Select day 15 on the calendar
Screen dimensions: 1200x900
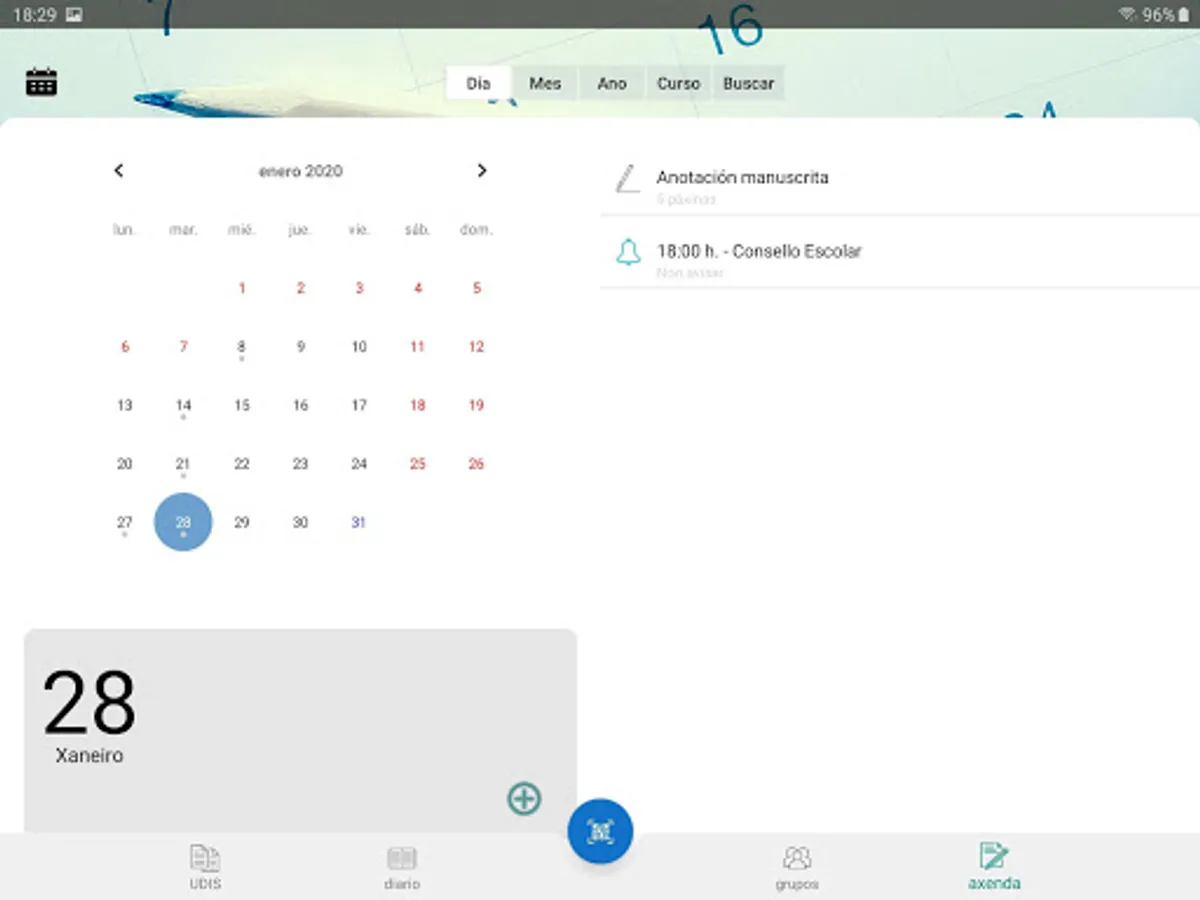(241, 405)
